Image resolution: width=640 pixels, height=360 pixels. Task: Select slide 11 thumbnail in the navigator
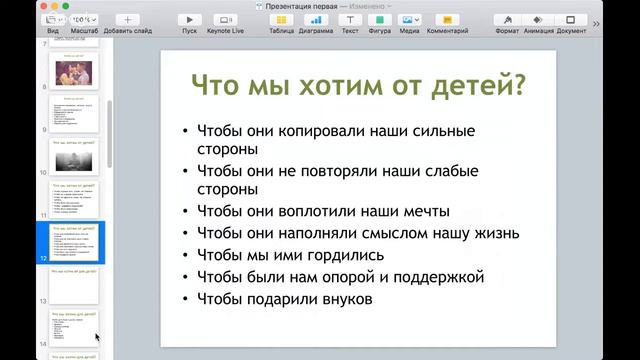[74, 200]
